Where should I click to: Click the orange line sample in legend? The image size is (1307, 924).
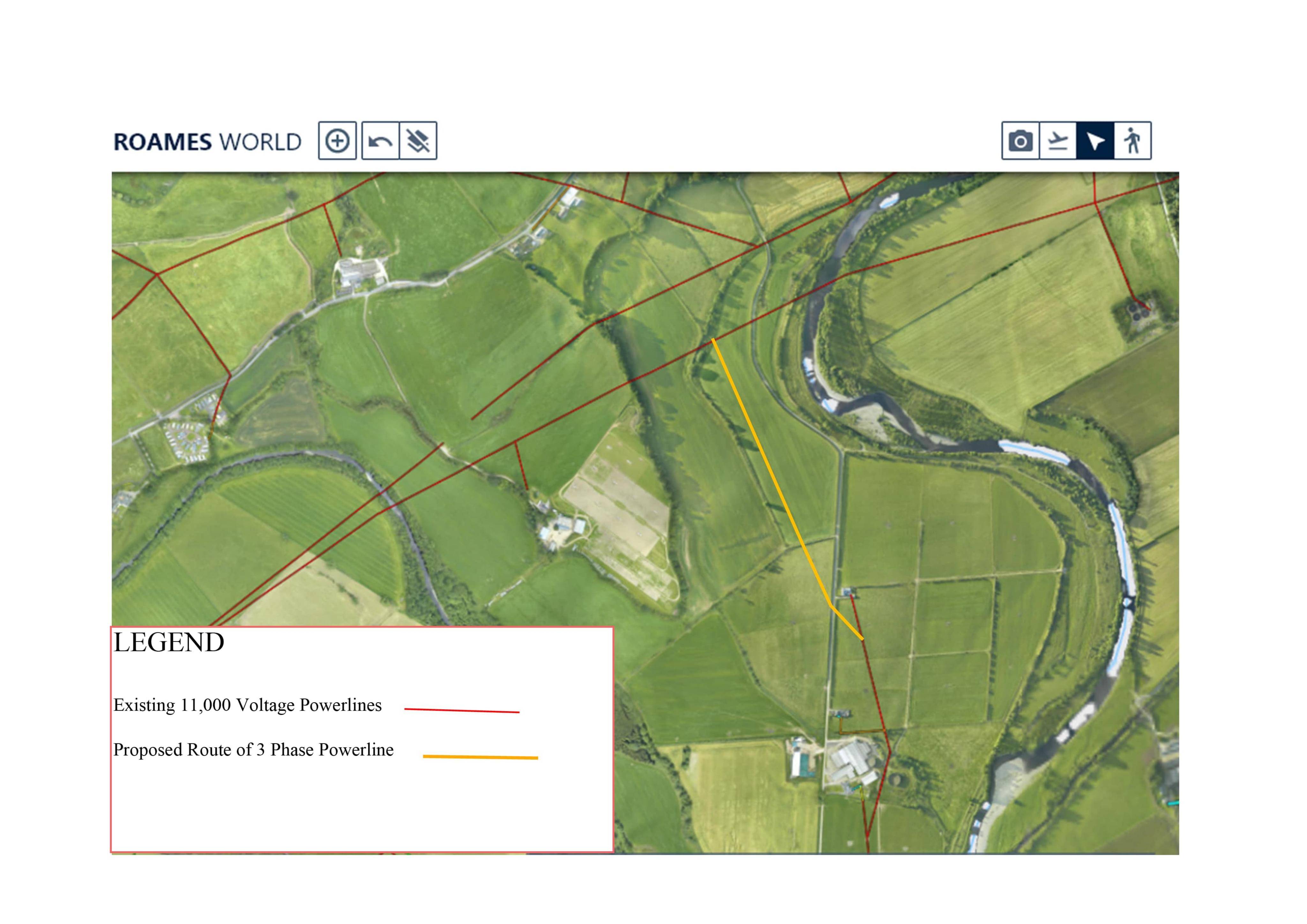pos(481,757)
